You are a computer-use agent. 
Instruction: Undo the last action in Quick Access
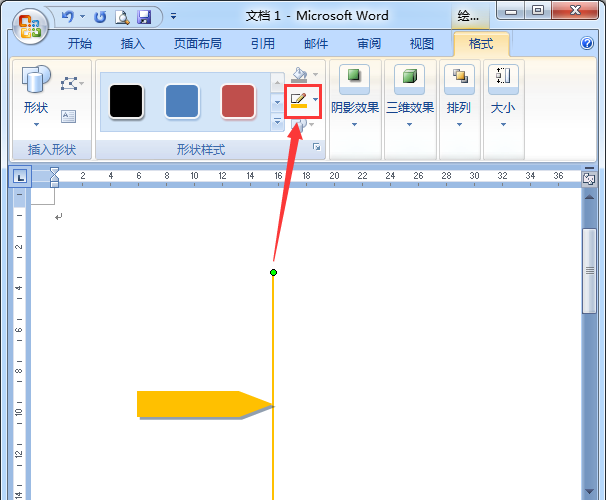(67, 17)
